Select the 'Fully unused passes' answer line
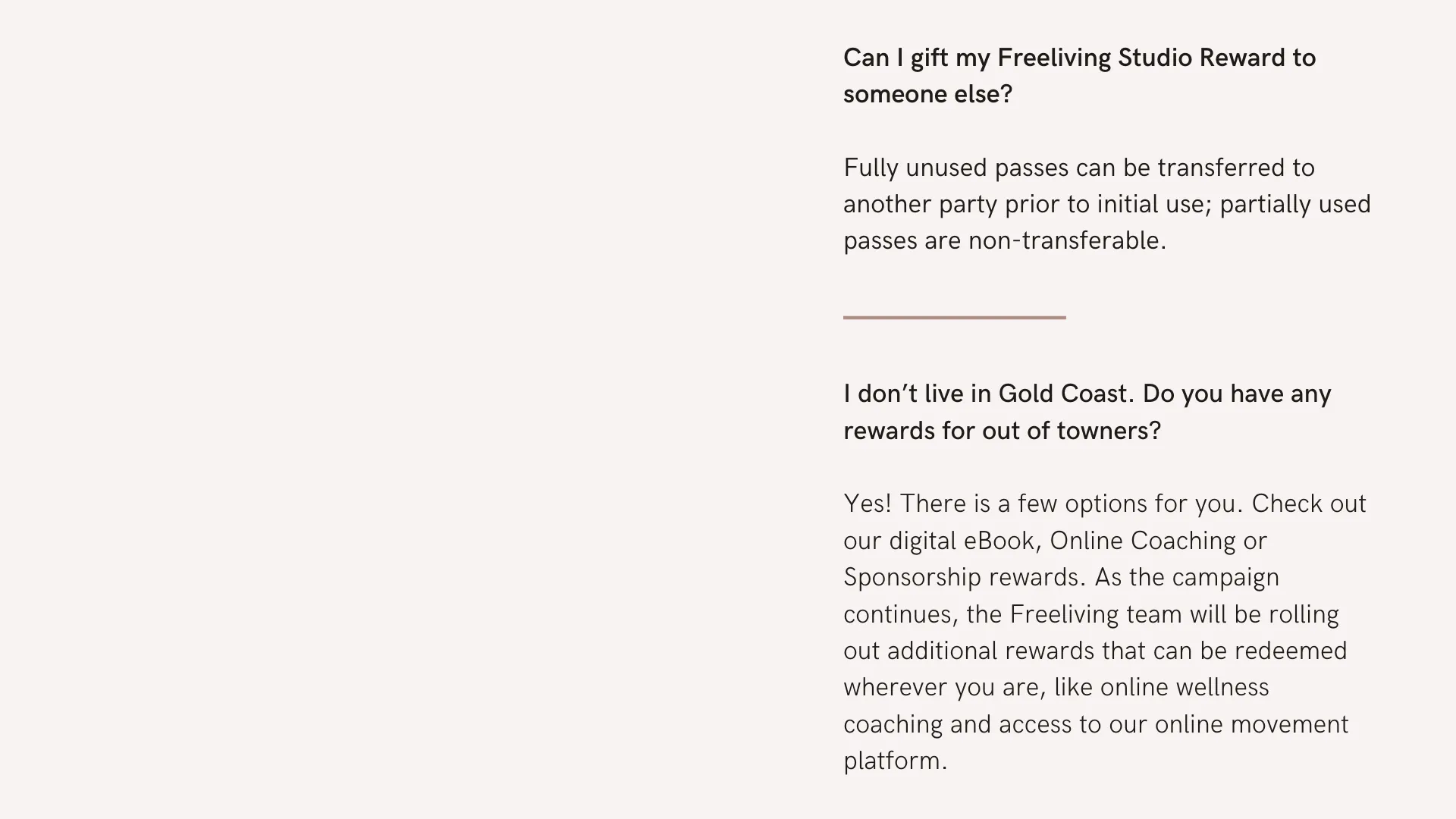 point(1078,168)
